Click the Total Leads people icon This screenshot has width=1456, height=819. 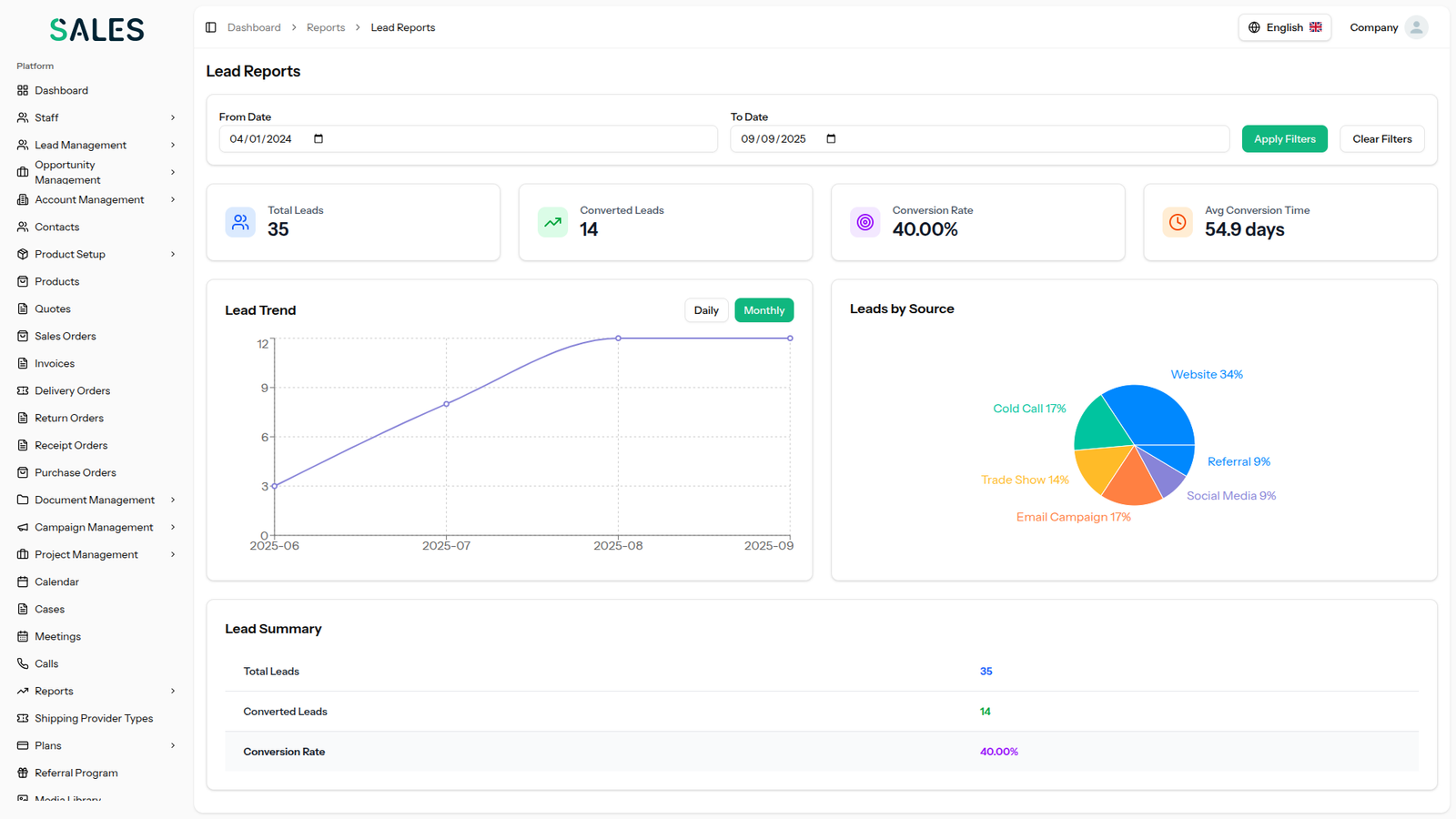point(240,222)
